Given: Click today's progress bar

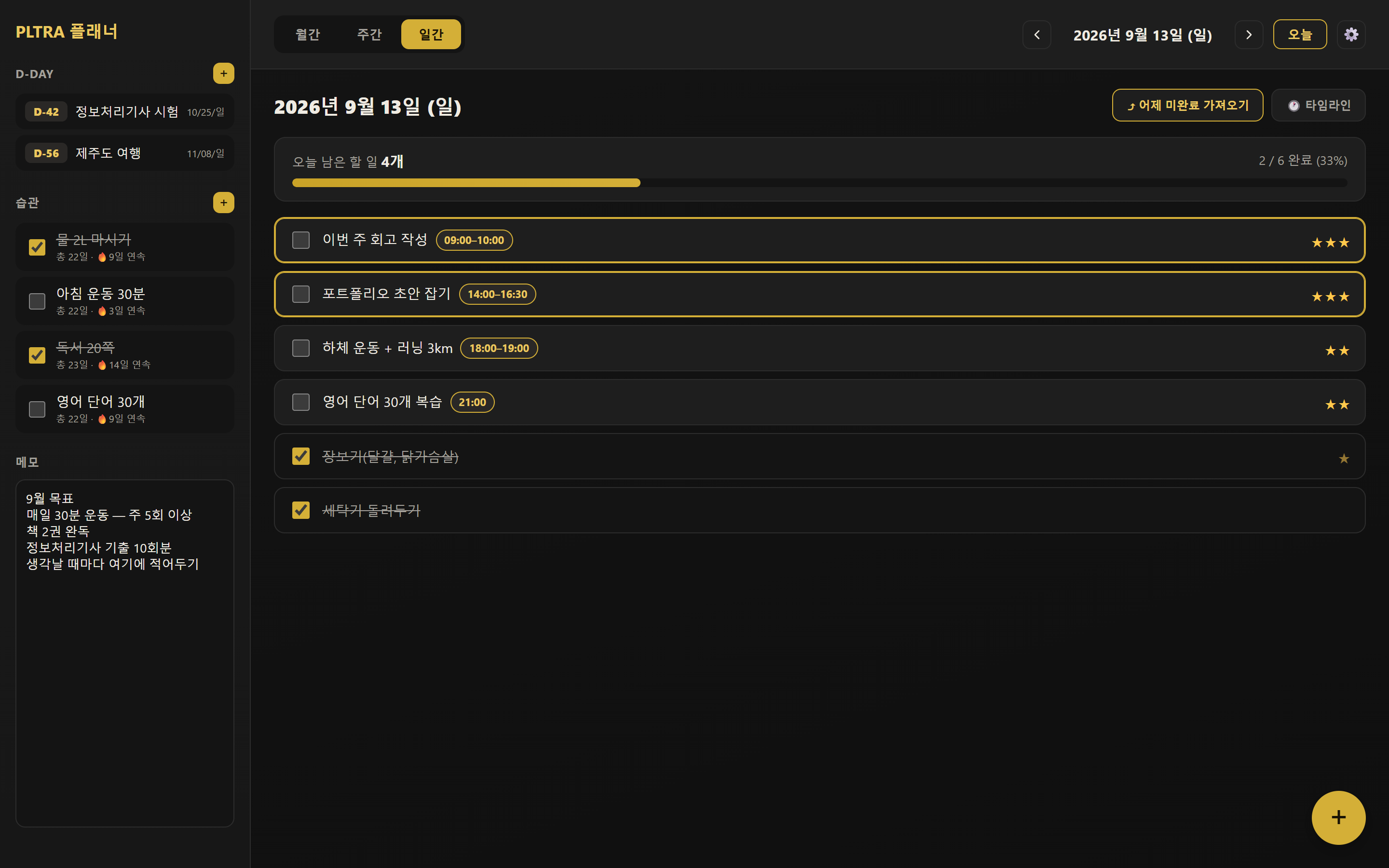Looking at the screenshot, I should [x=819, y=183].
